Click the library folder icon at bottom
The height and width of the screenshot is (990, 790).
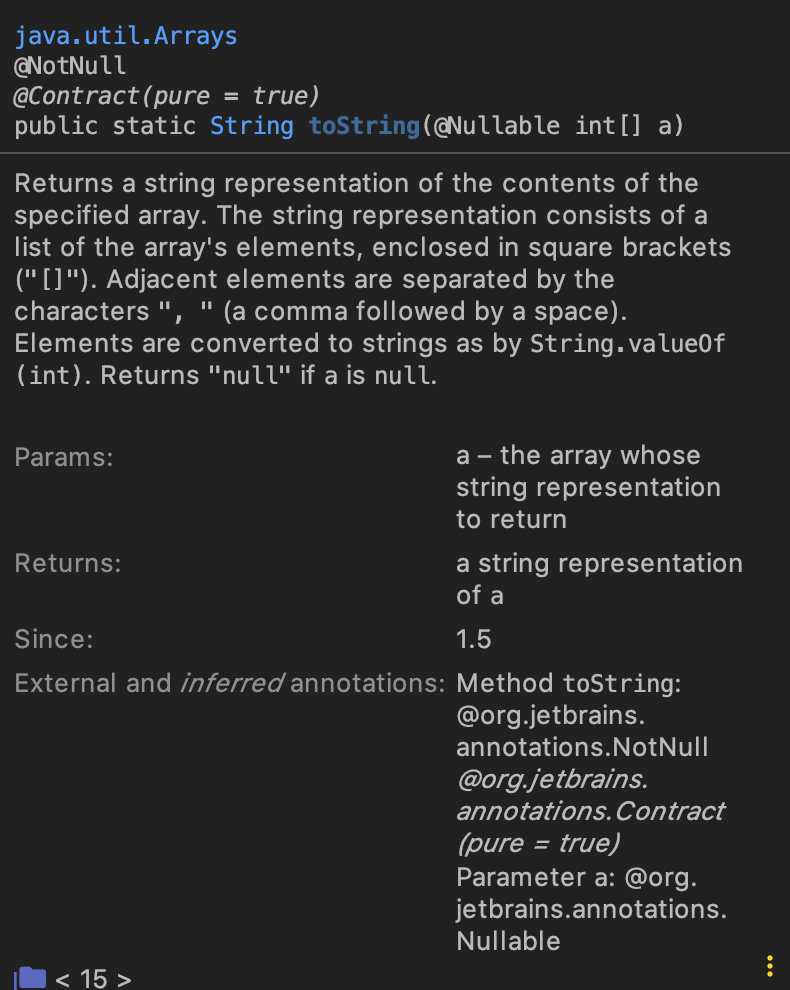[31, 977]
